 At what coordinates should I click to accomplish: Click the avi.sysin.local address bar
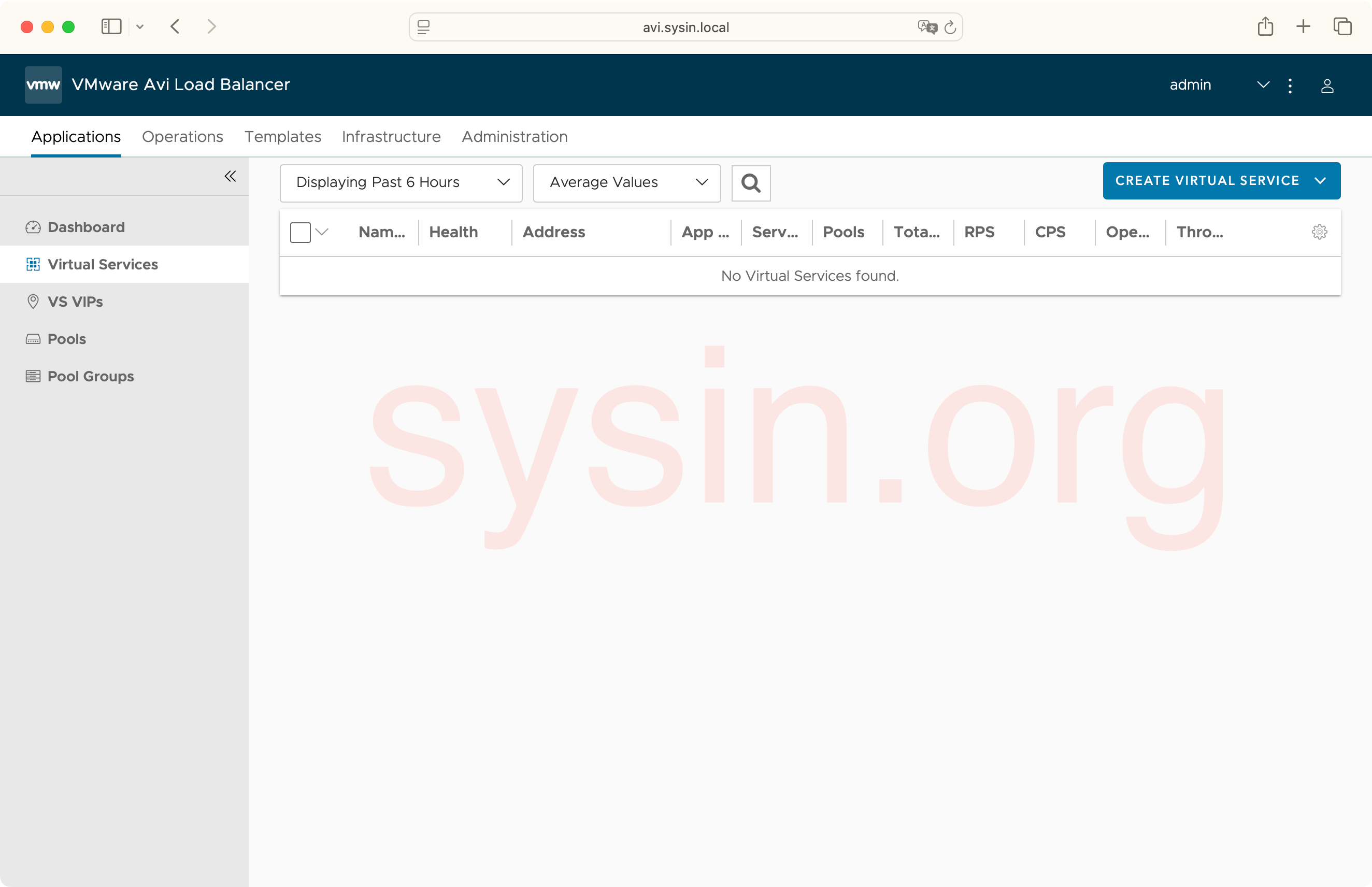pyautogui.click(x=685, y=27)
